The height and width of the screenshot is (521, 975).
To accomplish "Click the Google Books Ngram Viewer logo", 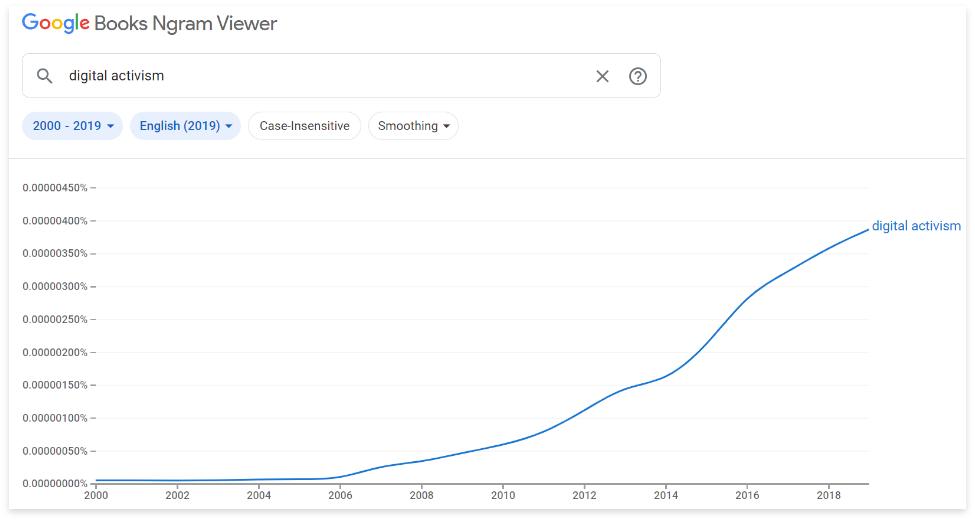I will click(x=150, y=23).
